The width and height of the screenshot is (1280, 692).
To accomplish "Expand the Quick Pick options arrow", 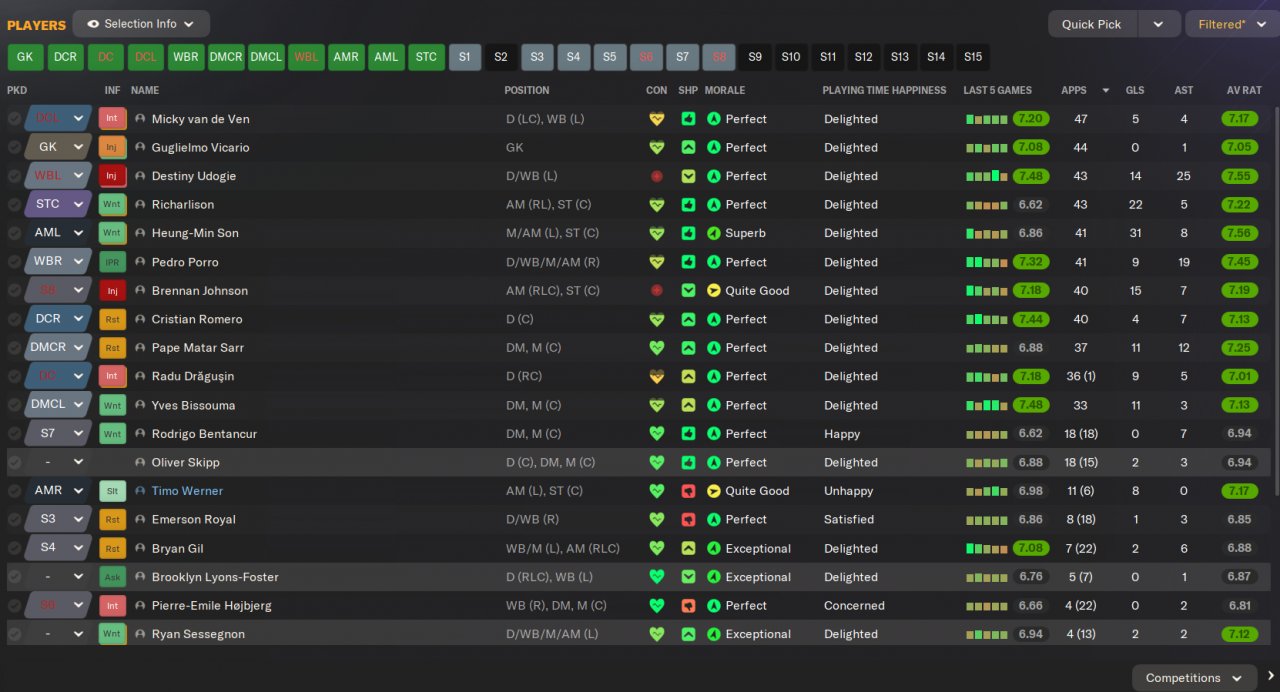I will pos(1158,24).
